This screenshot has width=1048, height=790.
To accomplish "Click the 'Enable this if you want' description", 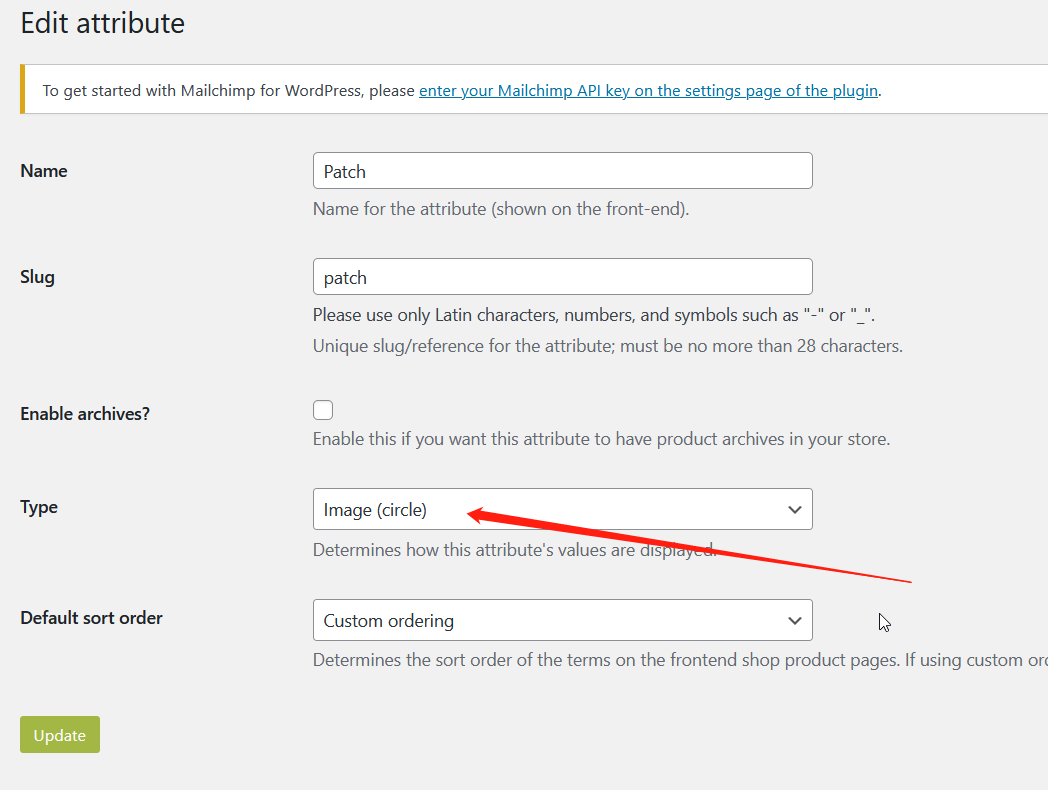I will pos(602,439).
